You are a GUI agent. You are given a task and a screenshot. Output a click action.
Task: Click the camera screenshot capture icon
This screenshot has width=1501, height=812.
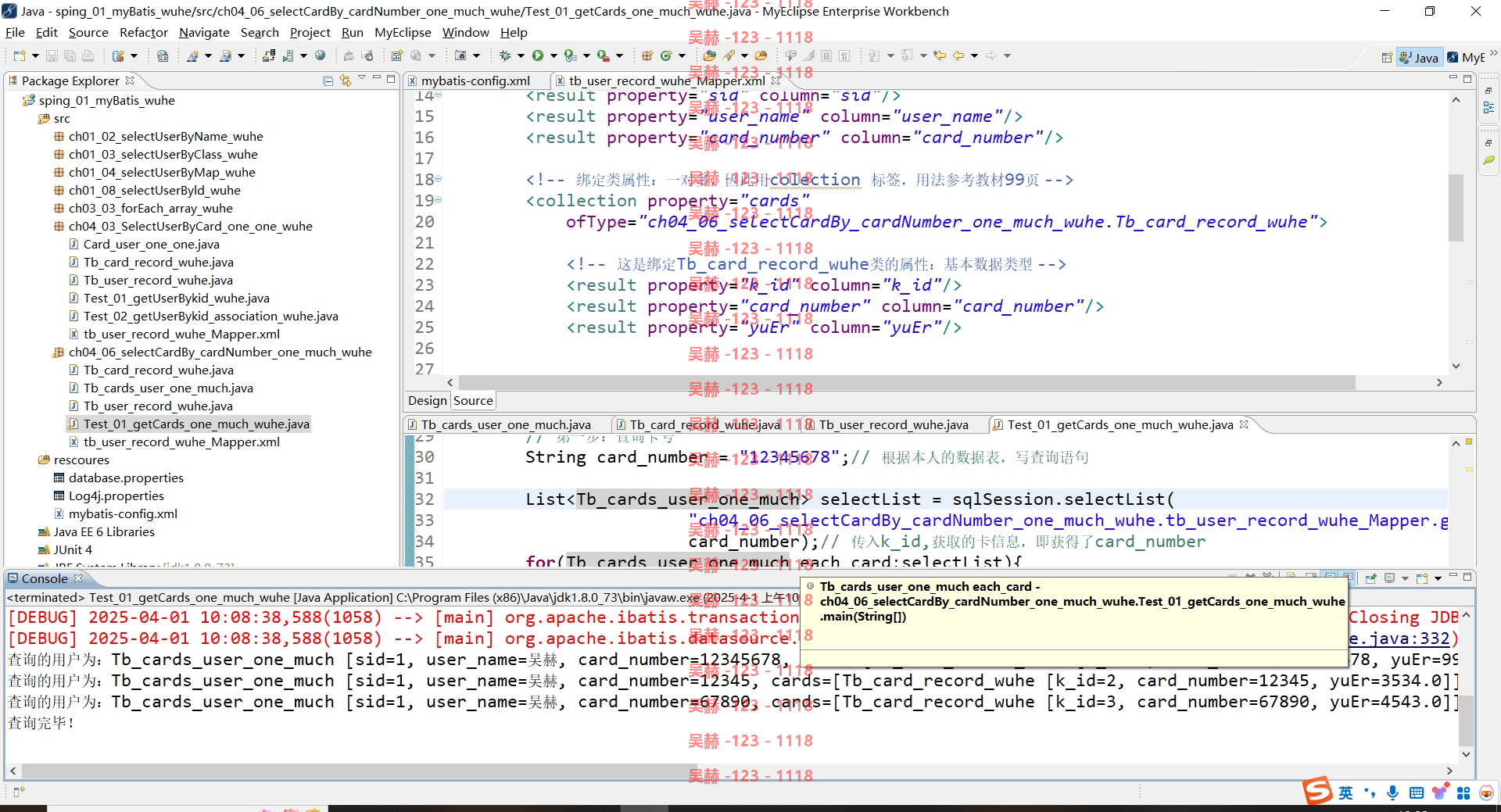tap(461, 56)
